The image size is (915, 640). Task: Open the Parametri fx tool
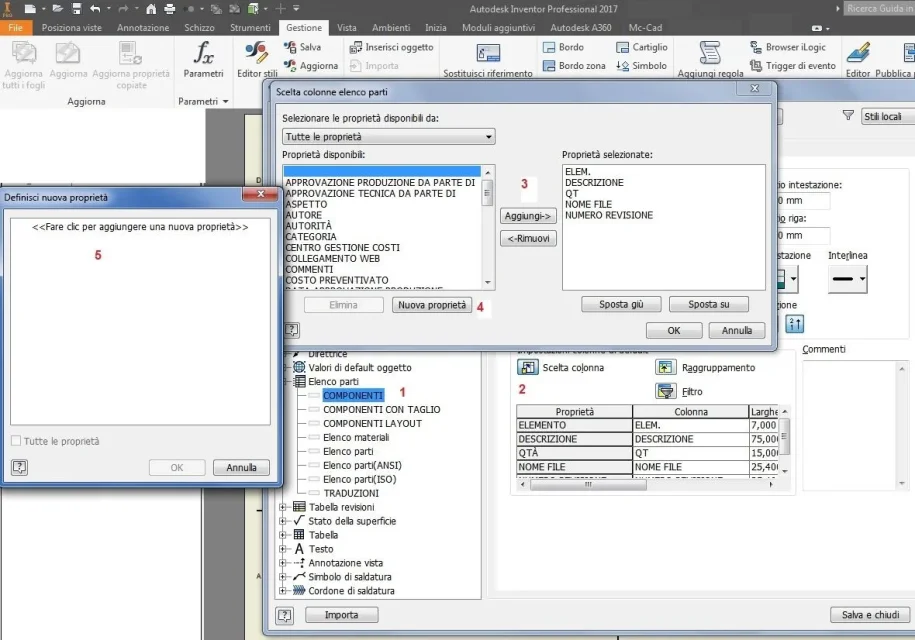203,54
